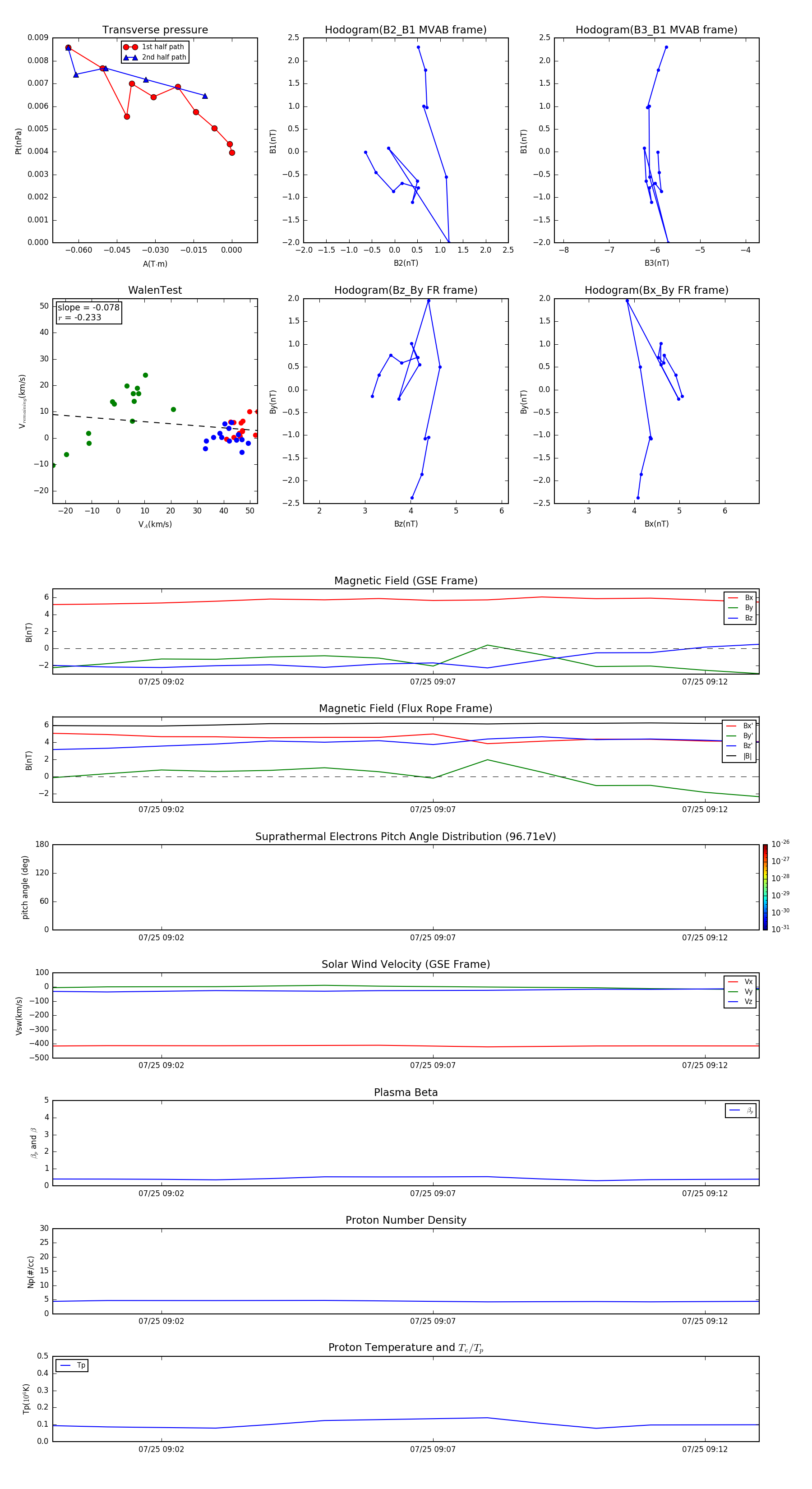Select the '2nd half path' legend entry
Screen dimensions: 812x1489
(x=155, y=57)
